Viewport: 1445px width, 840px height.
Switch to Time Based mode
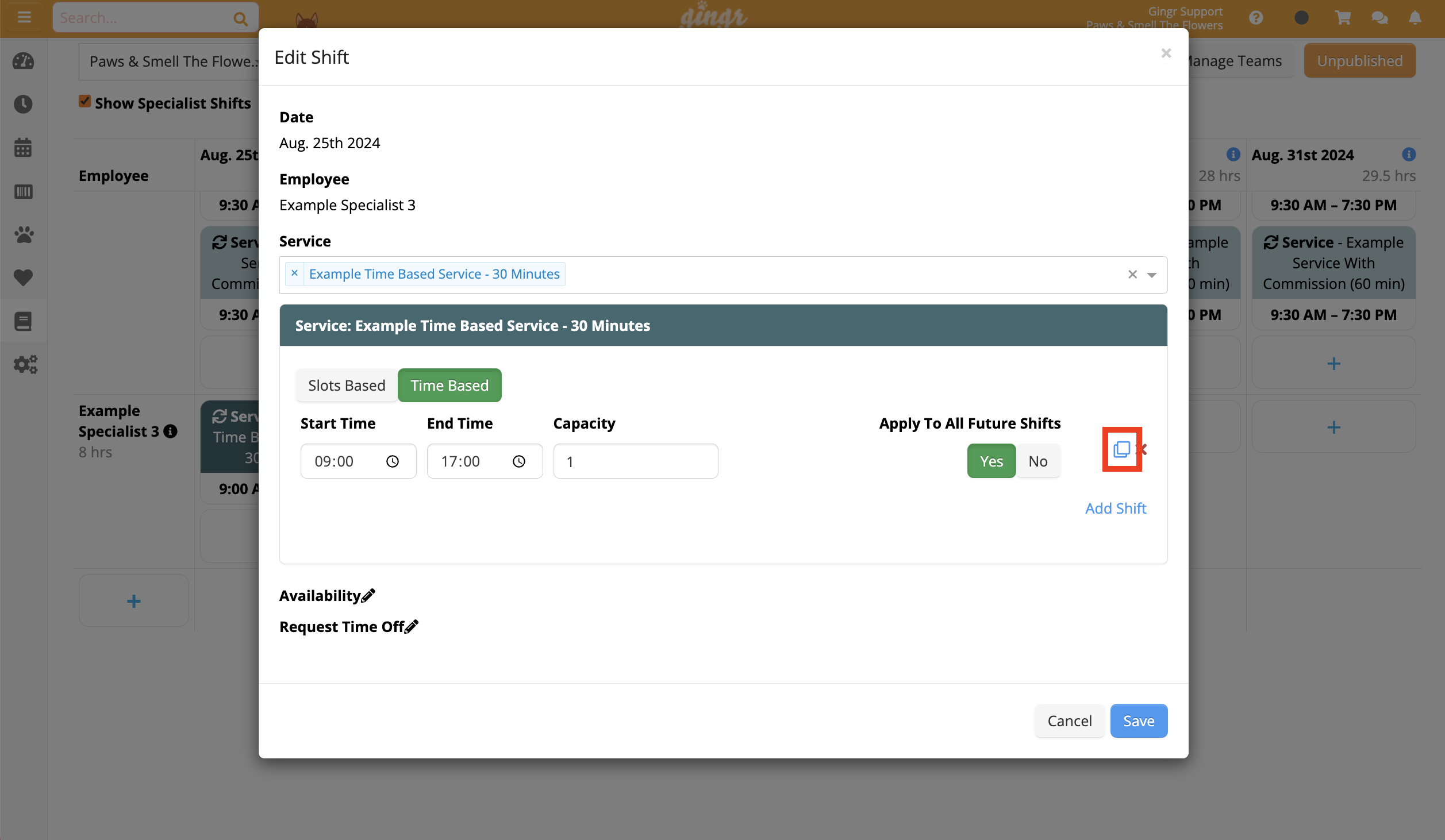click(x=449, y=386)
